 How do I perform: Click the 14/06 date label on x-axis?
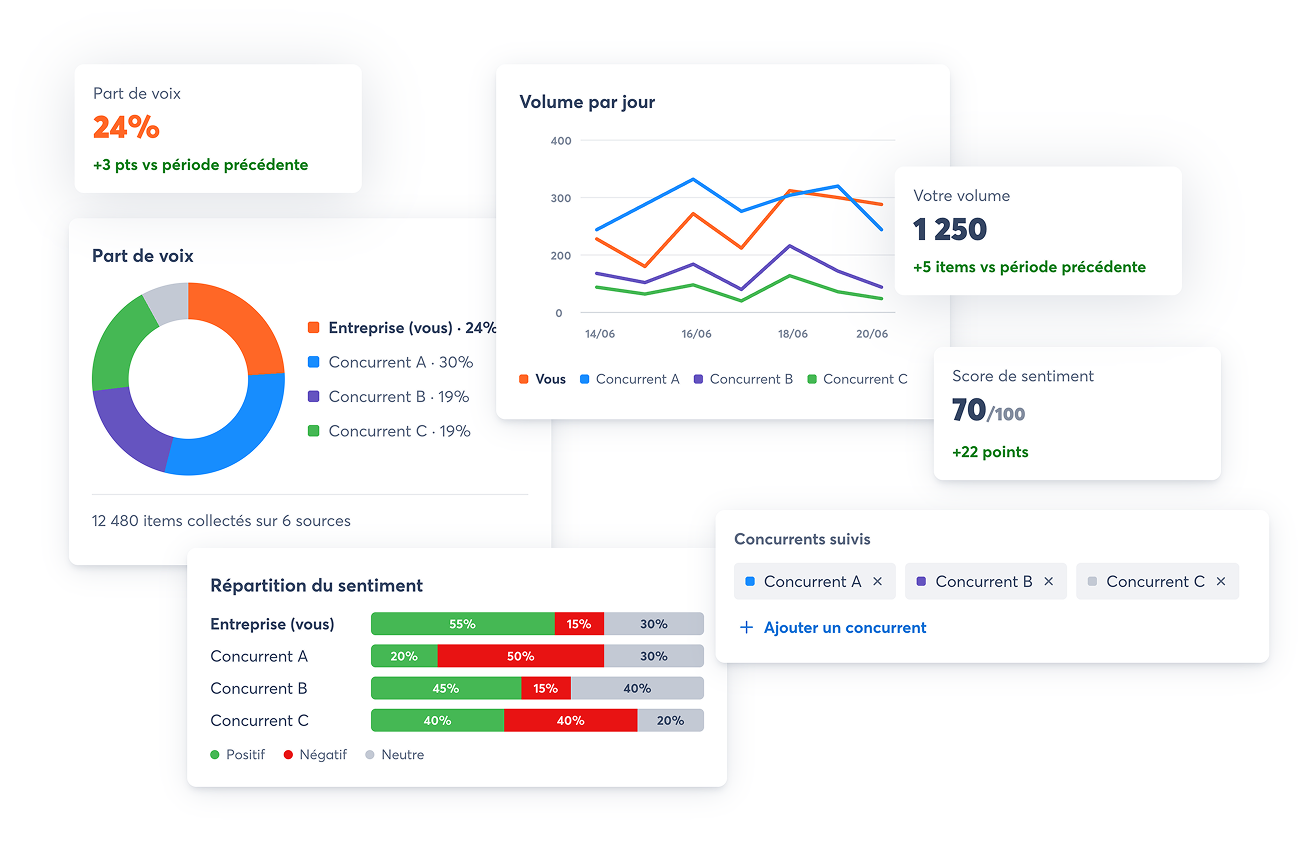tap(600, 334)
